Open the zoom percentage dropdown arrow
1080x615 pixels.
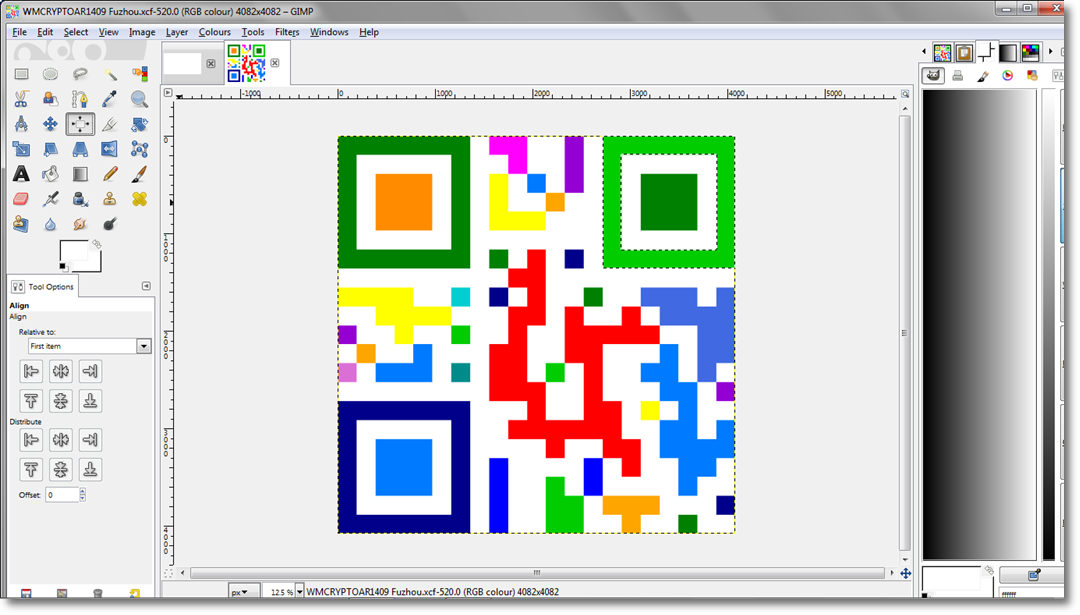coord(299,592)
